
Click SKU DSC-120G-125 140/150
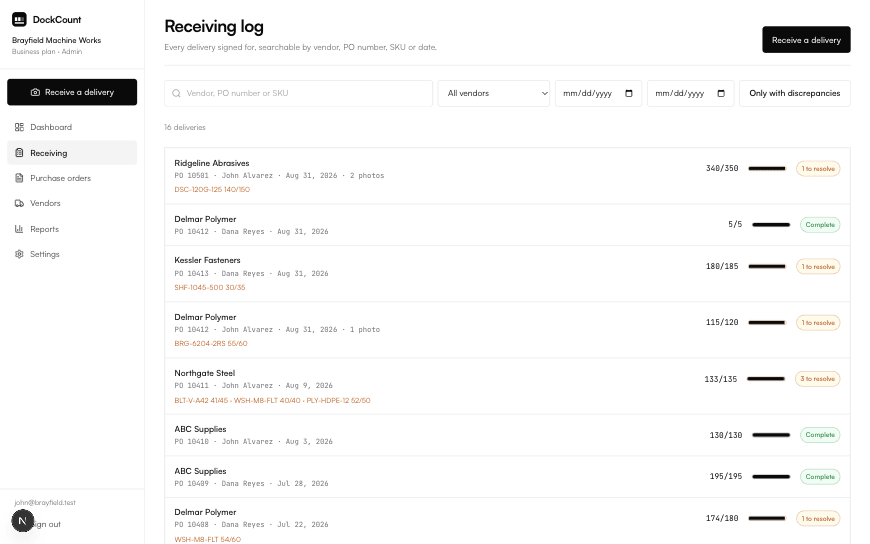212,189
